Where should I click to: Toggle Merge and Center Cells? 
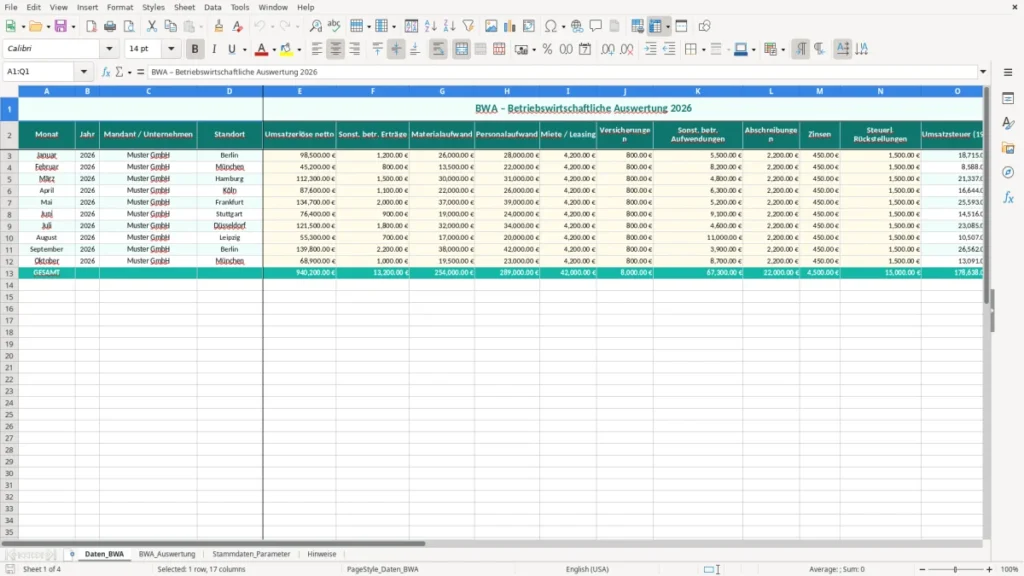pyautogui.click(x=461, y=49)
